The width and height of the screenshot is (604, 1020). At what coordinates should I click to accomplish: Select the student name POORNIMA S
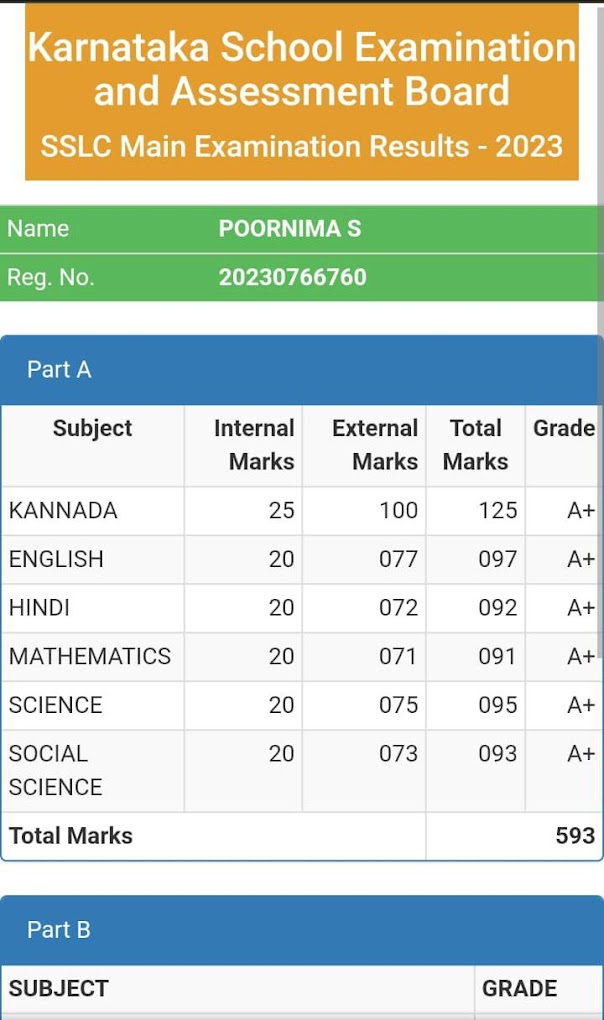[289, 228]
